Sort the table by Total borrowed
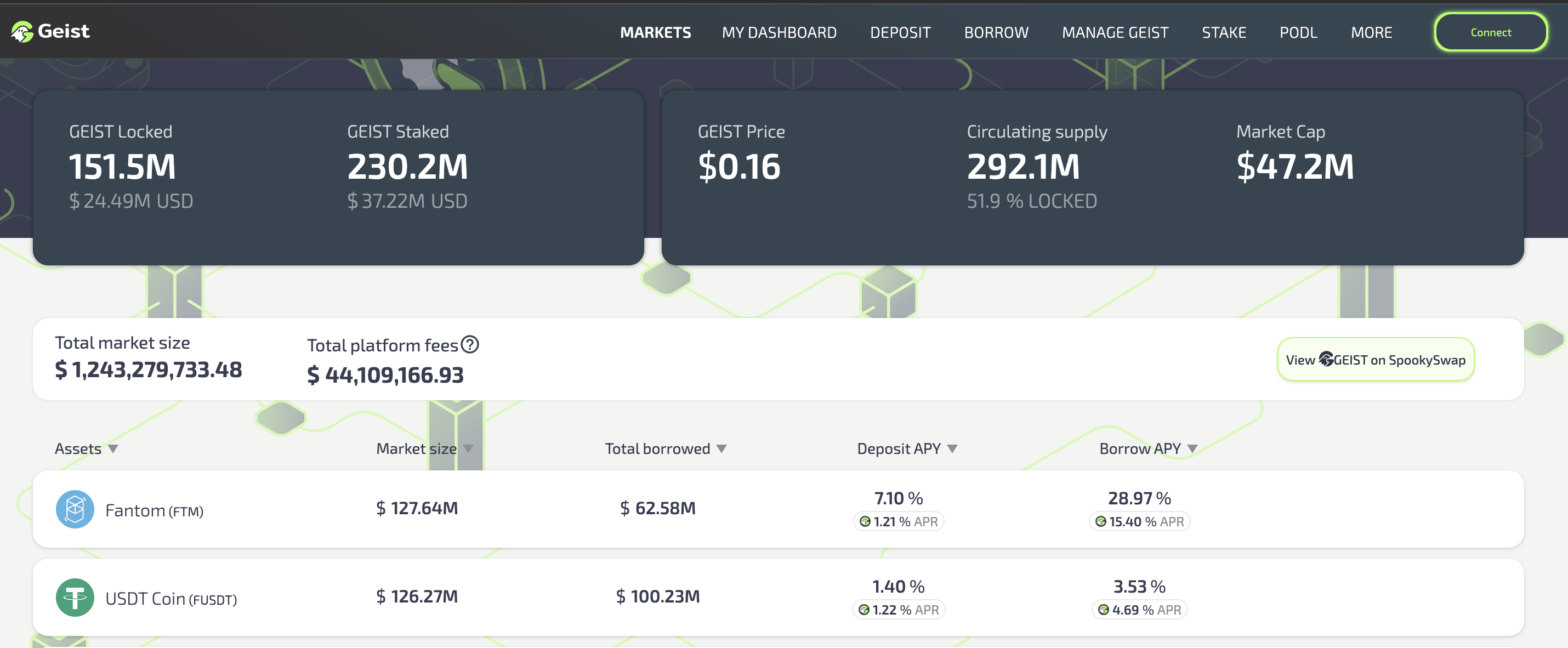The height and width of the screenshot is (648, 1568). (666, 448)
